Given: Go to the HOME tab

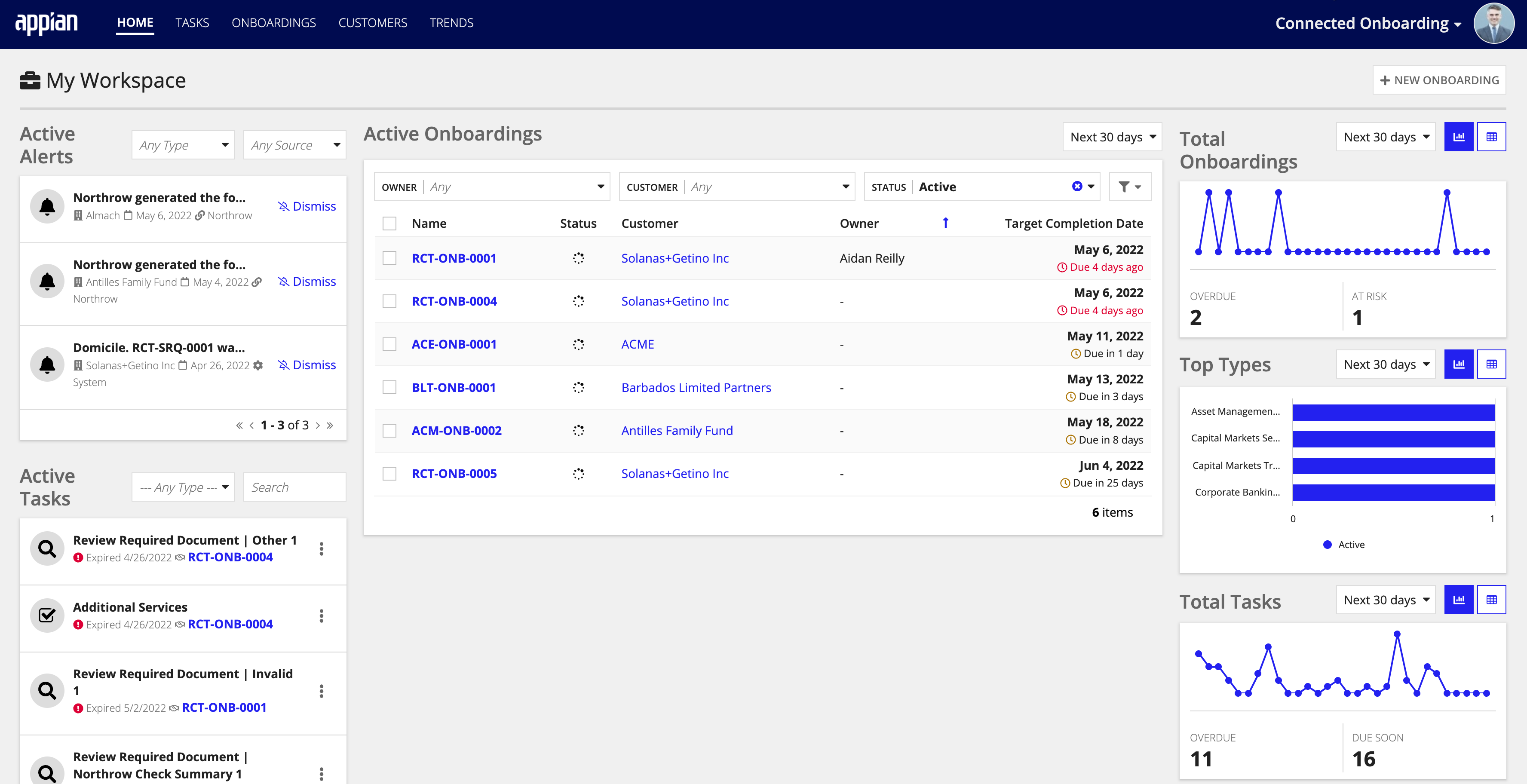Looking at the screenshot, I should tap(135, 22).
